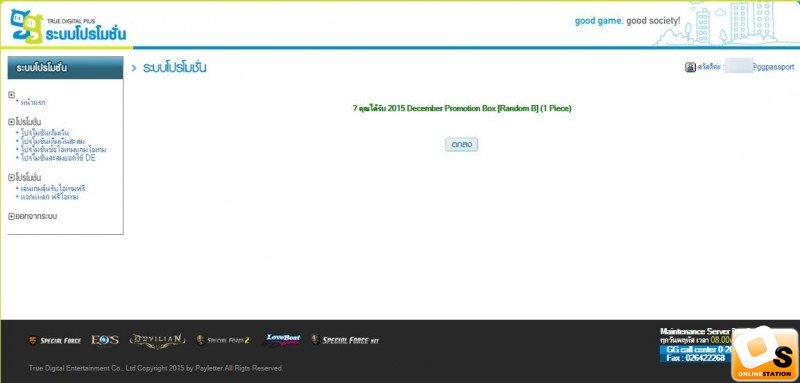Open the หน้าแรก home link

(33, 103)
